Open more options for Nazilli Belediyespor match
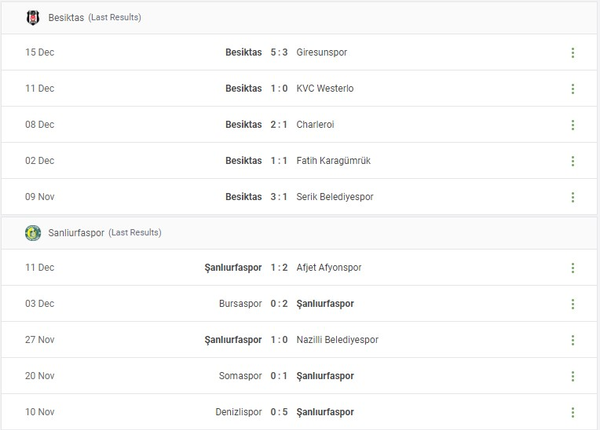 pos(573,340)
